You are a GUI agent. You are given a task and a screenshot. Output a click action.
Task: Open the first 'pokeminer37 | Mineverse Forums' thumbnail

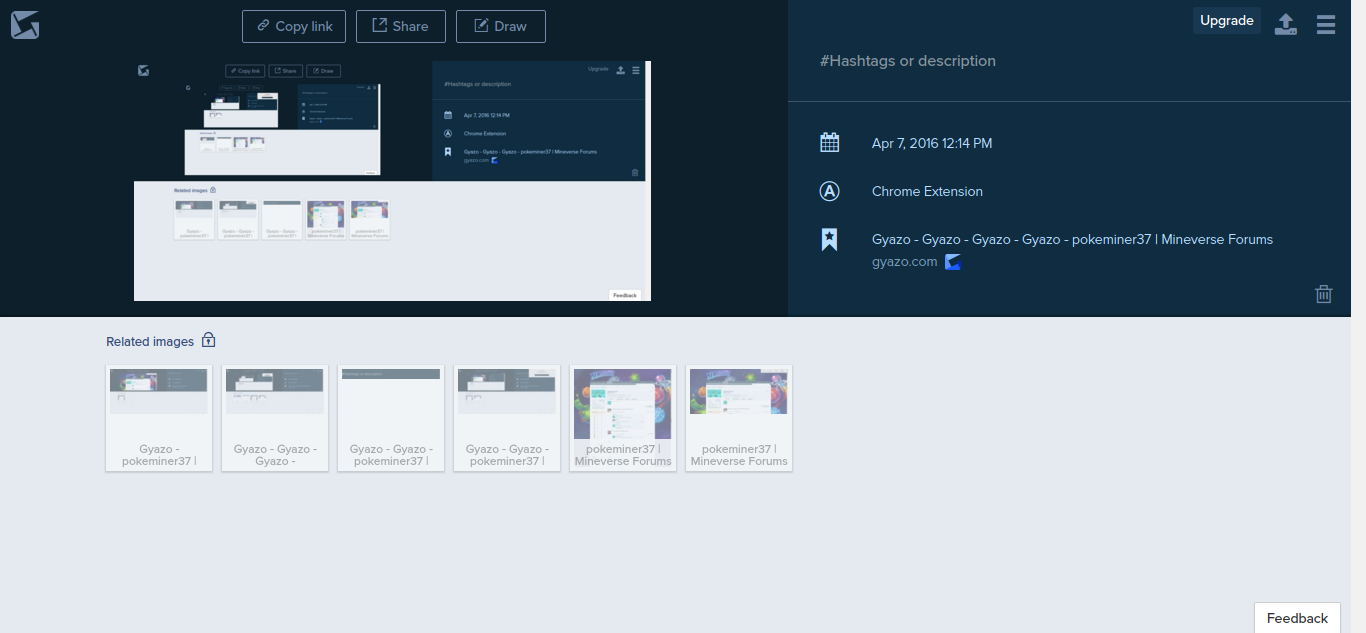tap(623, 418)
